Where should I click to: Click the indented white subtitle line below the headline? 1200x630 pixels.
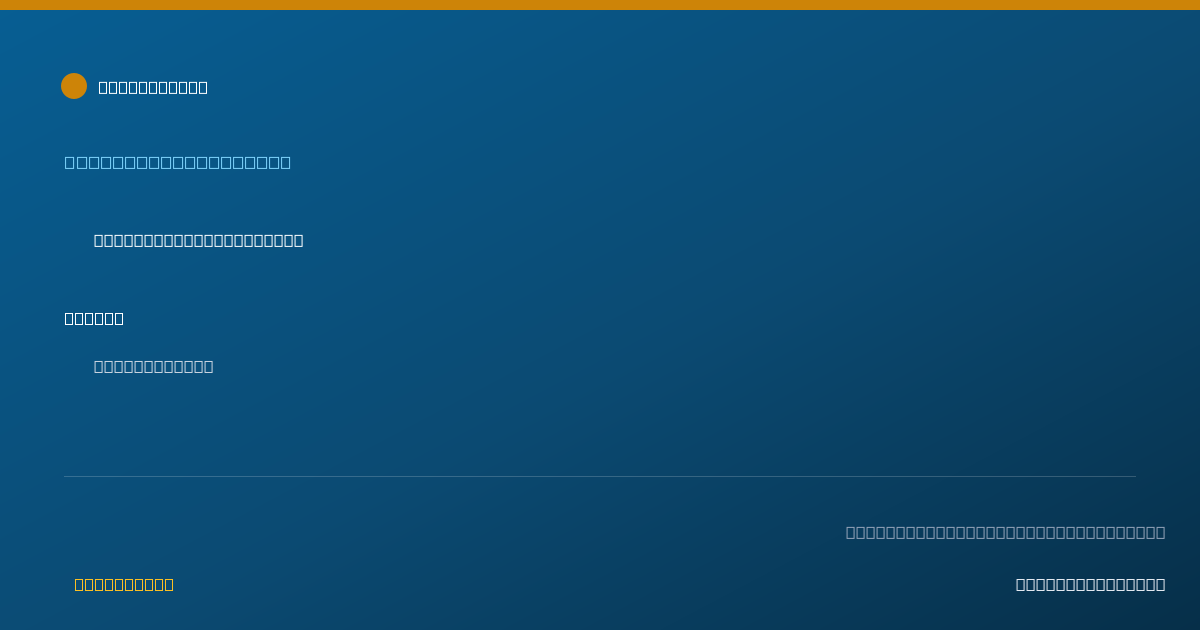198,240
